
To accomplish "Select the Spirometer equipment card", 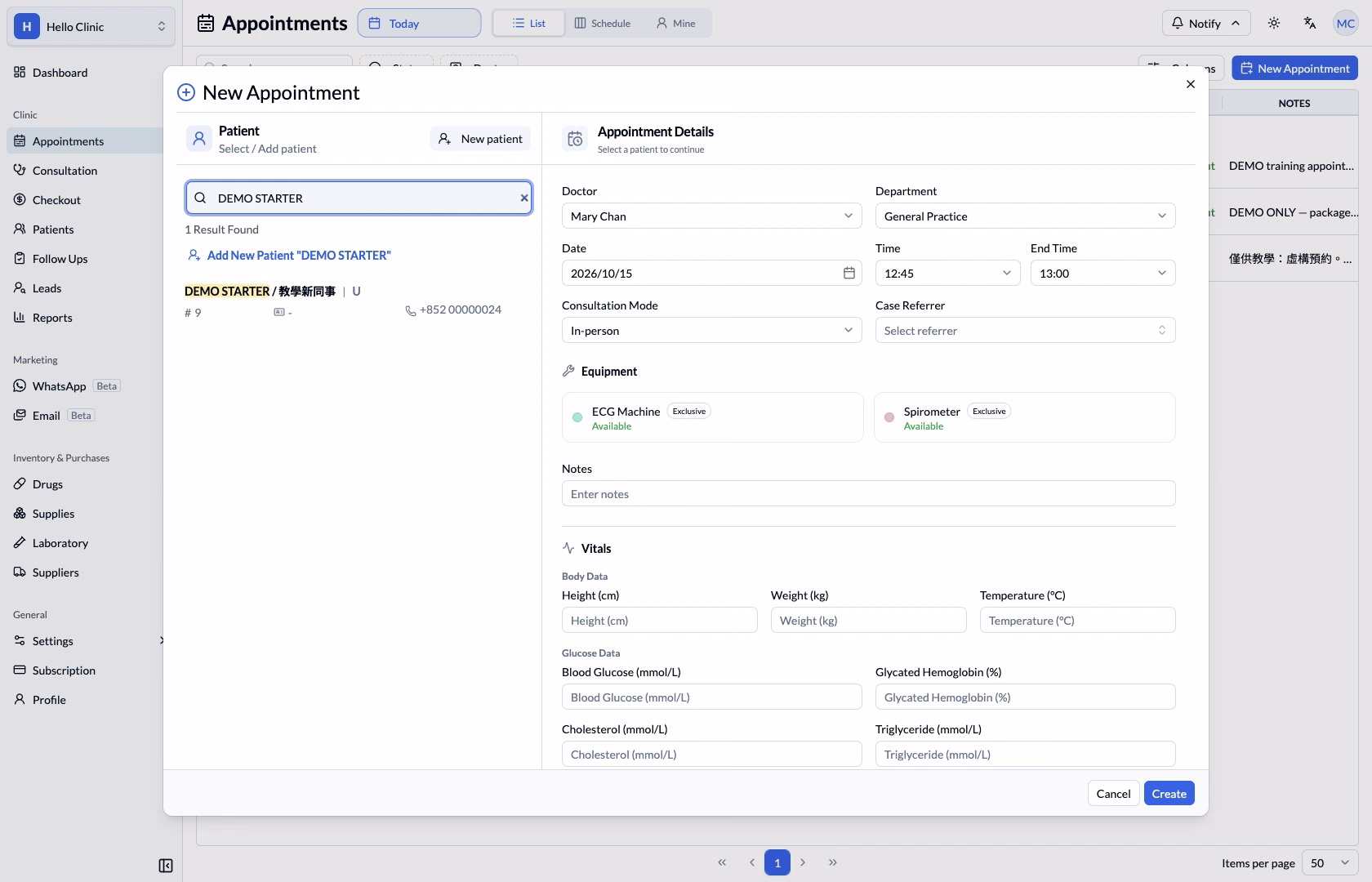I will (x=1025, y=417).
